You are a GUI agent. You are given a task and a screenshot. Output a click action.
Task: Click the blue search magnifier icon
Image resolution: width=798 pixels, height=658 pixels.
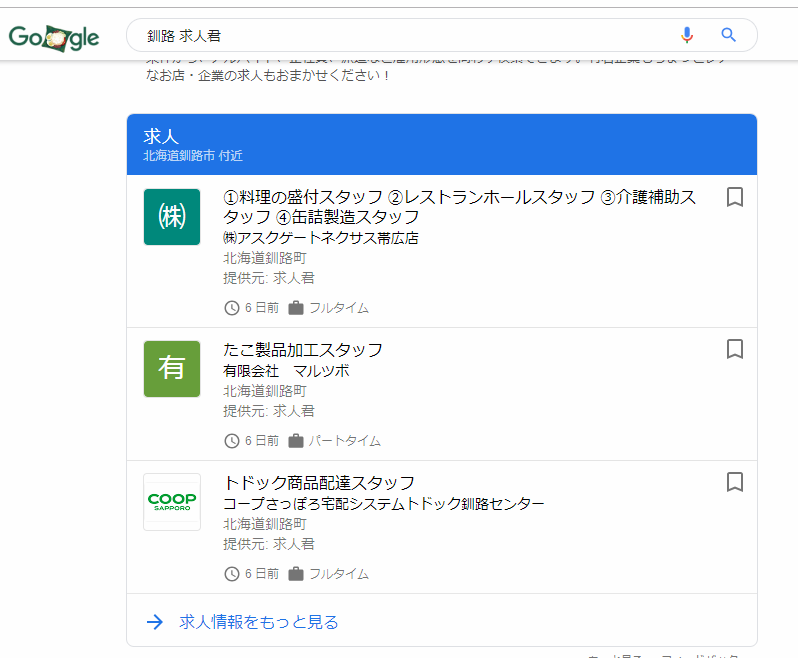tap(728, 35)
